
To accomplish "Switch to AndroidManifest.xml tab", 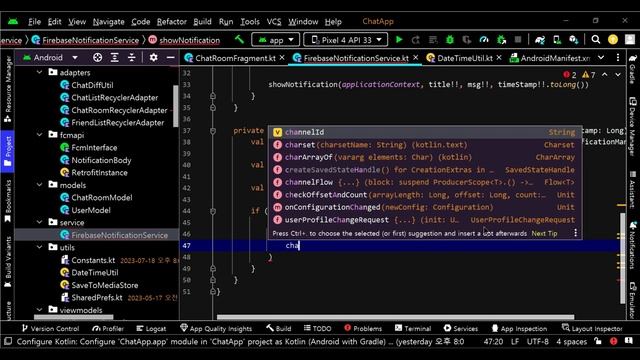I will coord(550,58).
